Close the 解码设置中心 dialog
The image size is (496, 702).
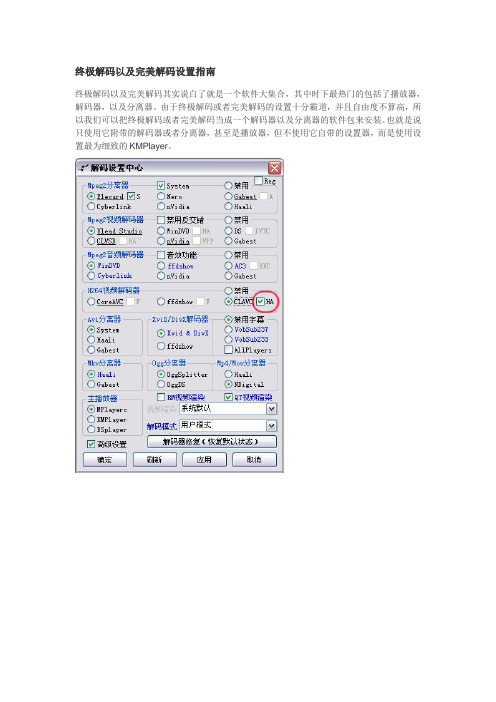(274, 168)
